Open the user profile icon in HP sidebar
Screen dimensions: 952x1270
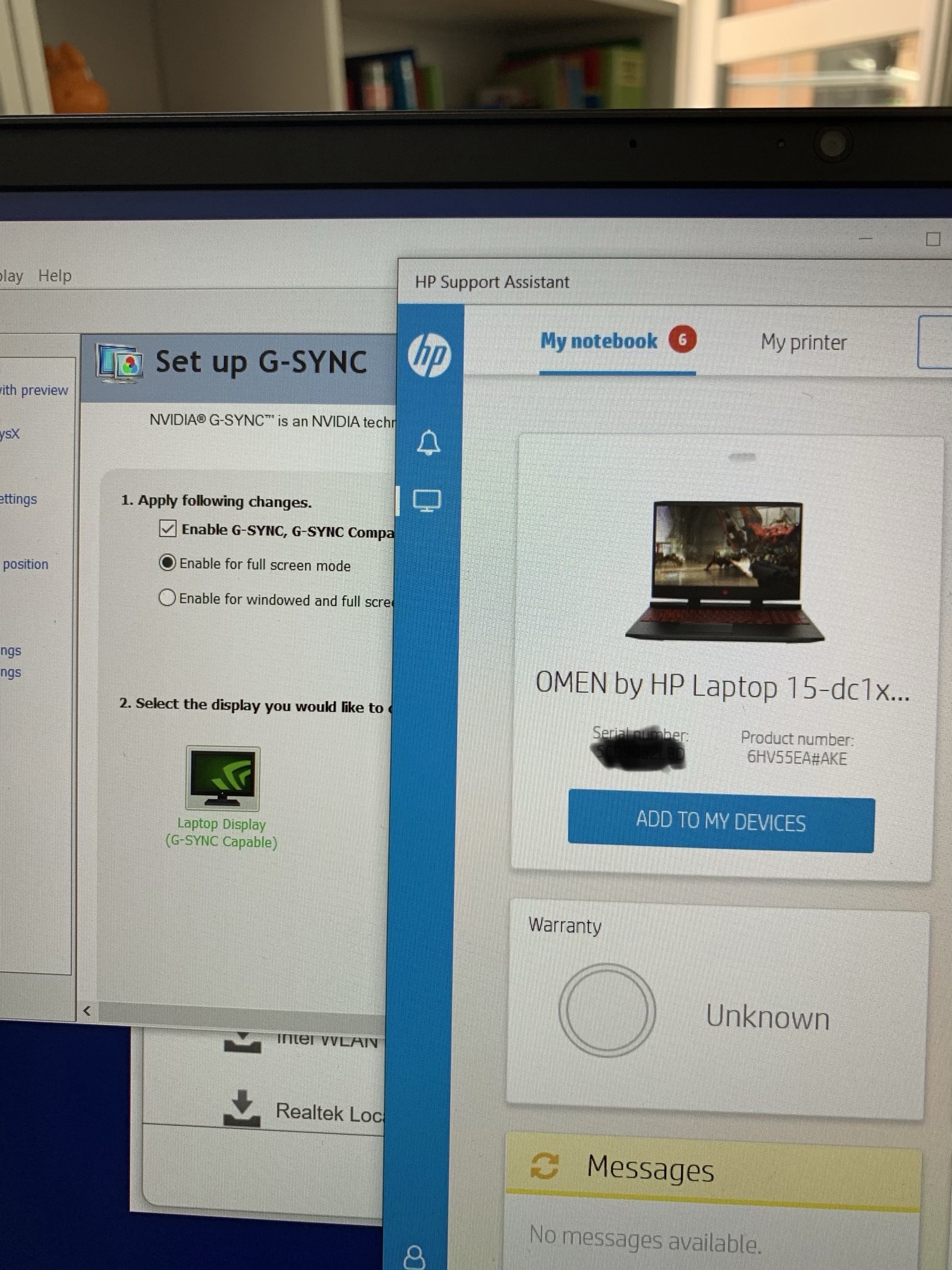[x=415, y=1257]
